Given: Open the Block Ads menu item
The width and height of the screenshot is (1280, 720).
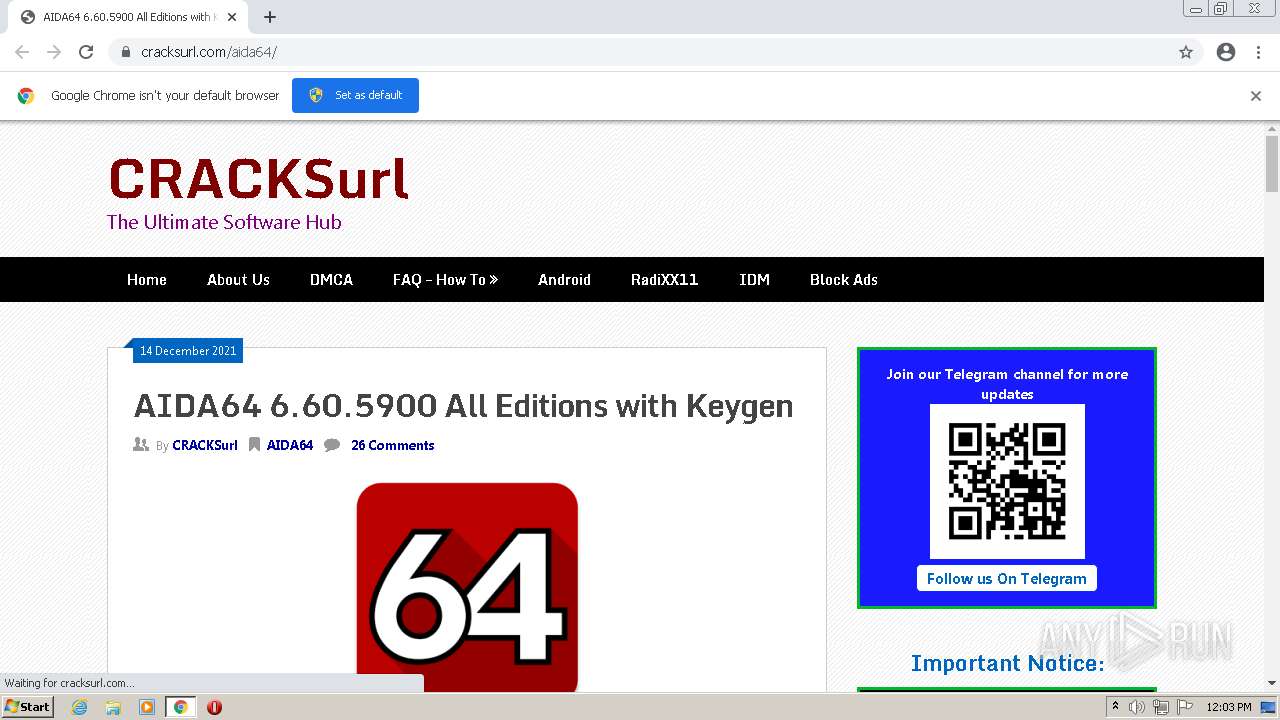Looking at the screenshot, I should tap(844, 280).
